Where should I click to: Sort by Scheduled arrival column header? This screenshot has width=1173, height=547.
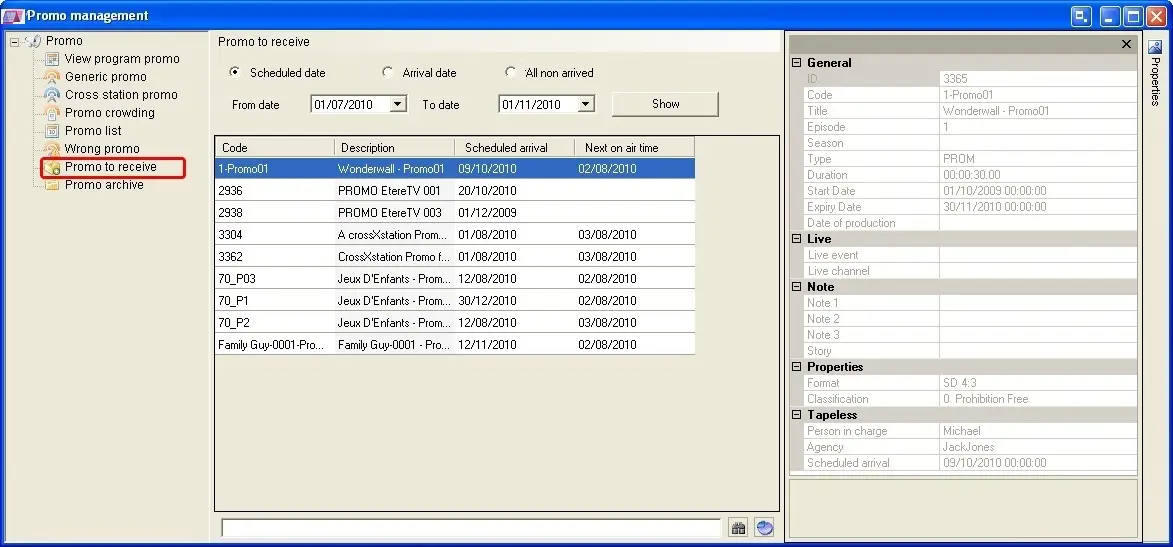point(506,148)
